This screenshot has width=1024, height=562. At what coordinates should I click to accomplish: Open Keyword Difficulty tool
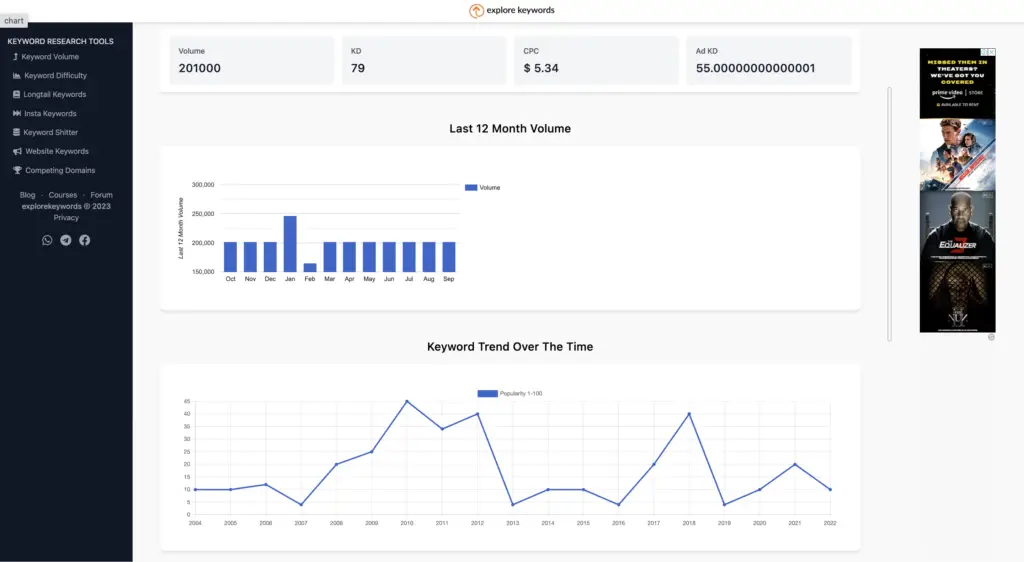point(56,76)
